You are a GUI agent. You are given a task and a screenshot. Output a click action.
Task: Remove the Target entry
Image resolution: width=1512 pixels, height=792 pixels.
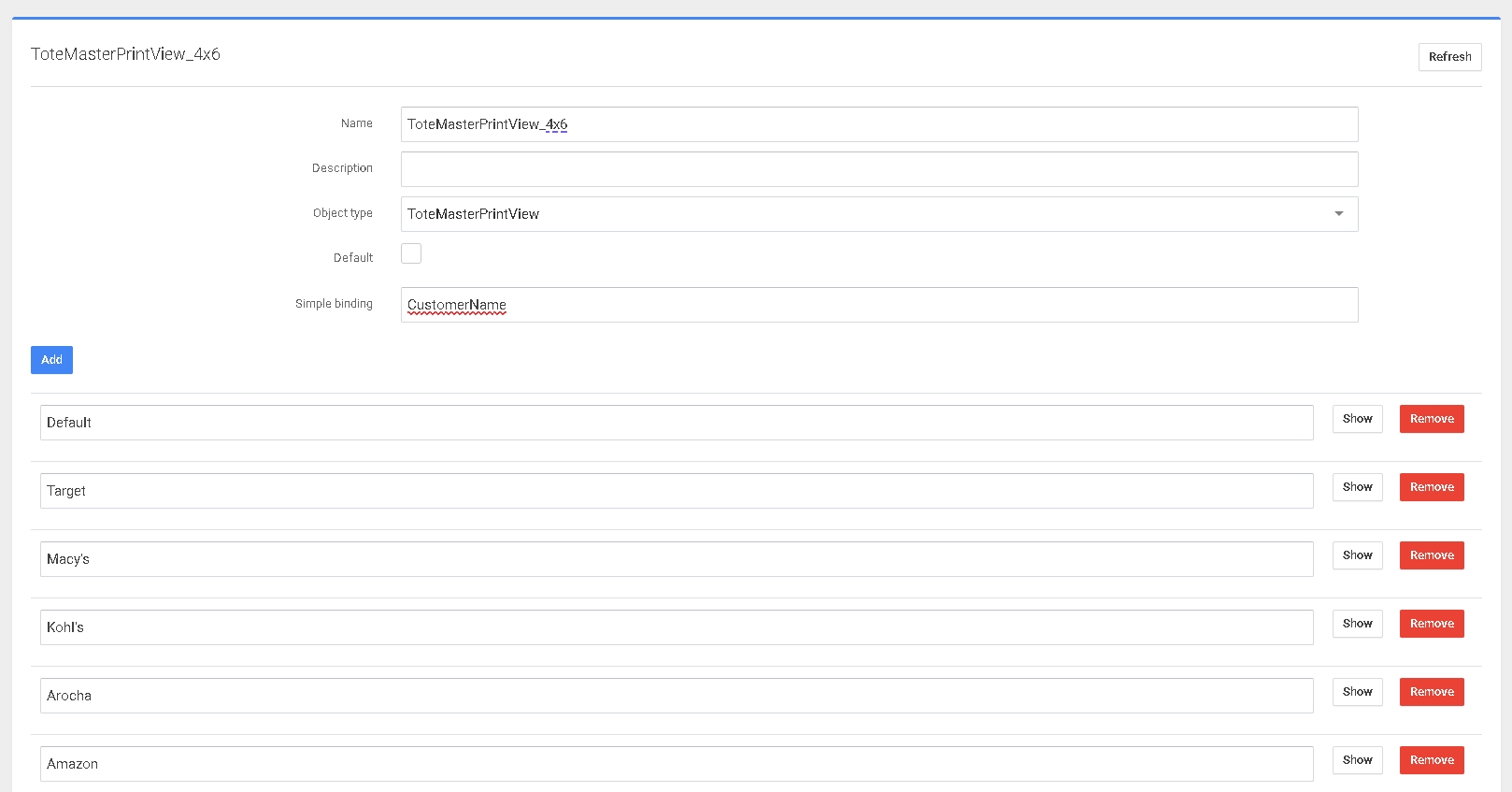(x=1431, y=487)
